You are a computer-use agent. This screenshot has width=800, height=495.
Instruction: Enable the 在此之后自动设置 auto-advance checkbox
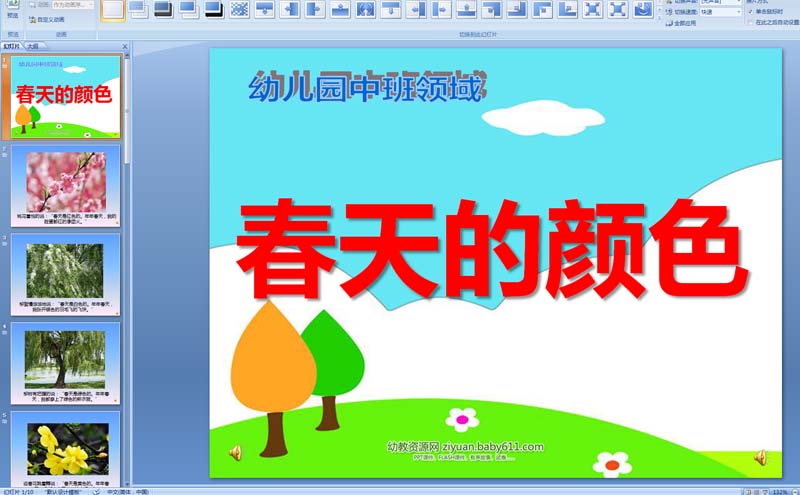750,22
